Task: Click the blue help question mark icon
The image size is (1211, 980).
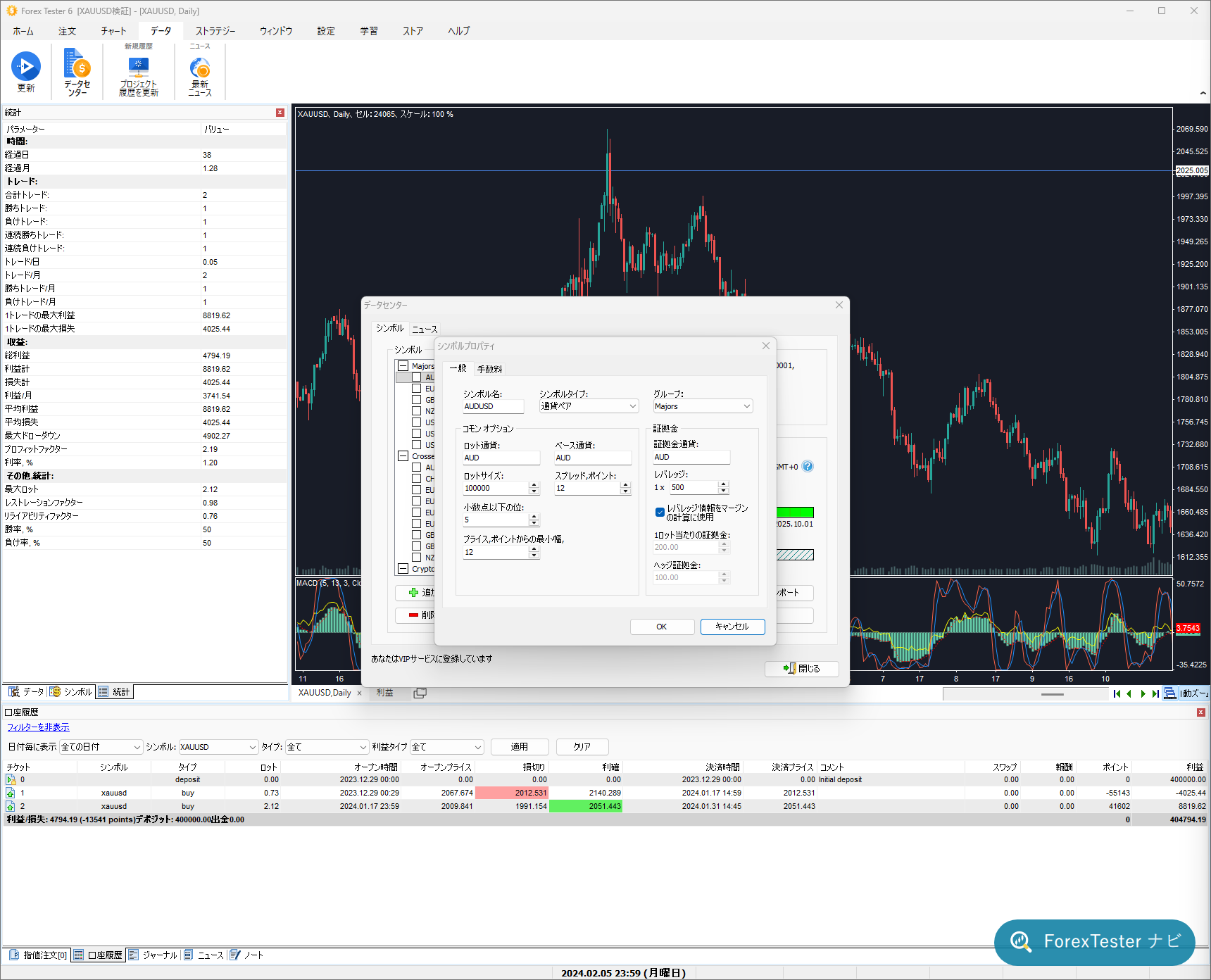Action: point(808,466)
